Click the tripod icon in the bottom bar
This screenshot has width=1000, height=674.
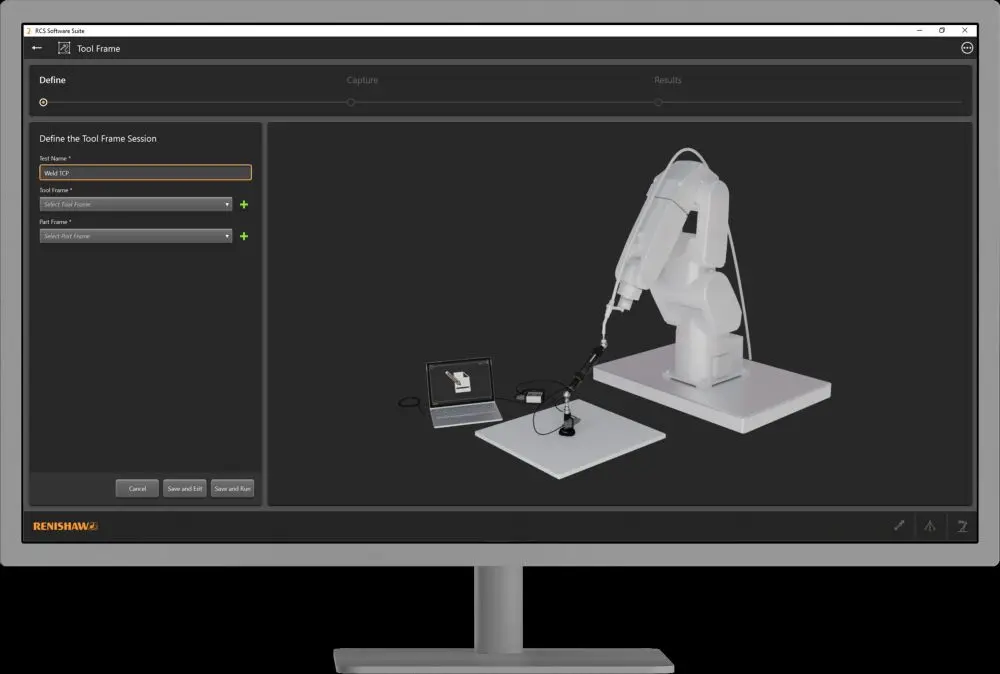[930, 526]
